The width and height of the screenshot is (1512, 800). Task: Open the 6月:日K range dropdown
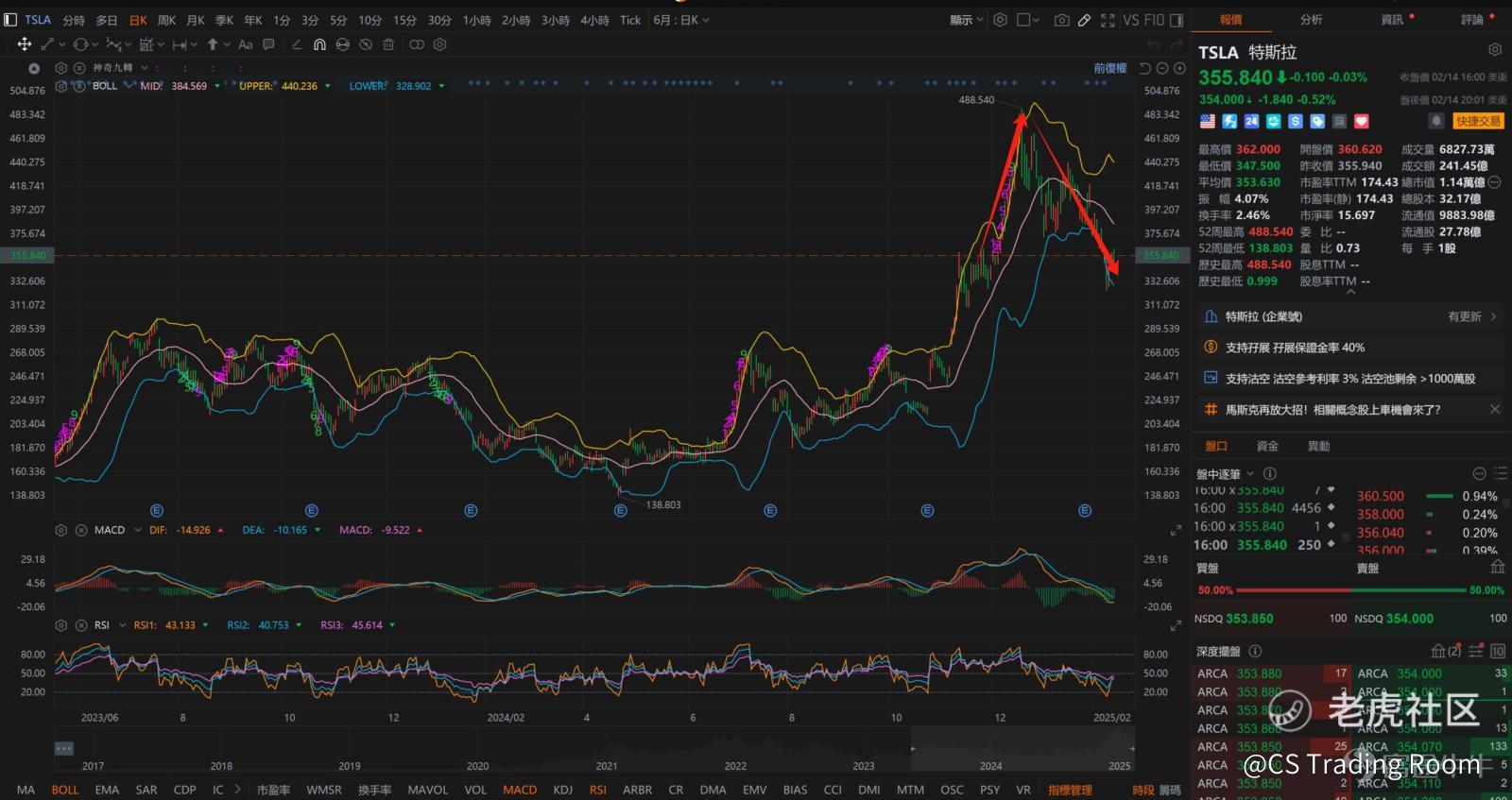tap(680, 20)
